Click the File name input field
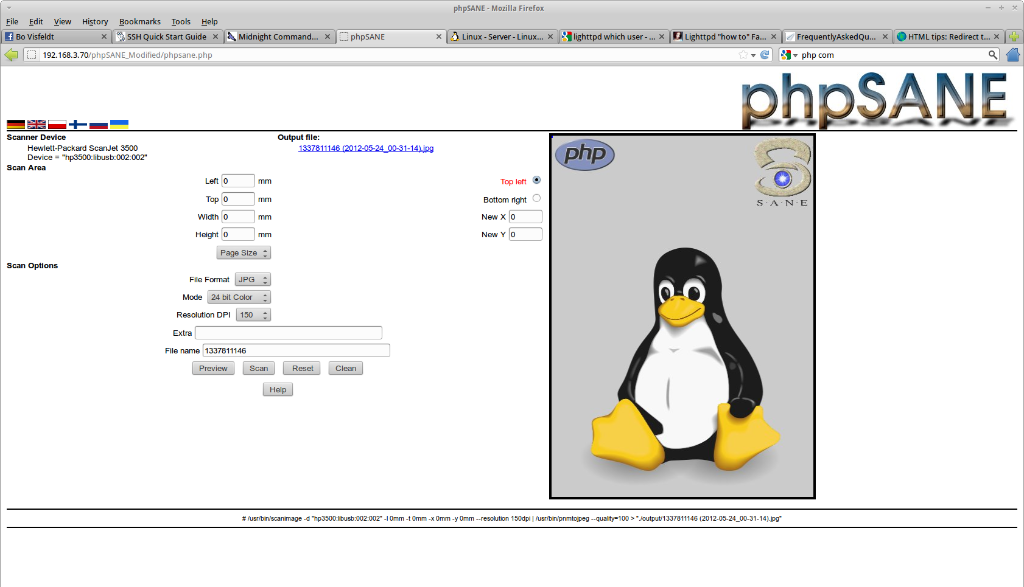The width and height of the screenshot is (1024, 587). pyautogui.click(x=296, y=351)
